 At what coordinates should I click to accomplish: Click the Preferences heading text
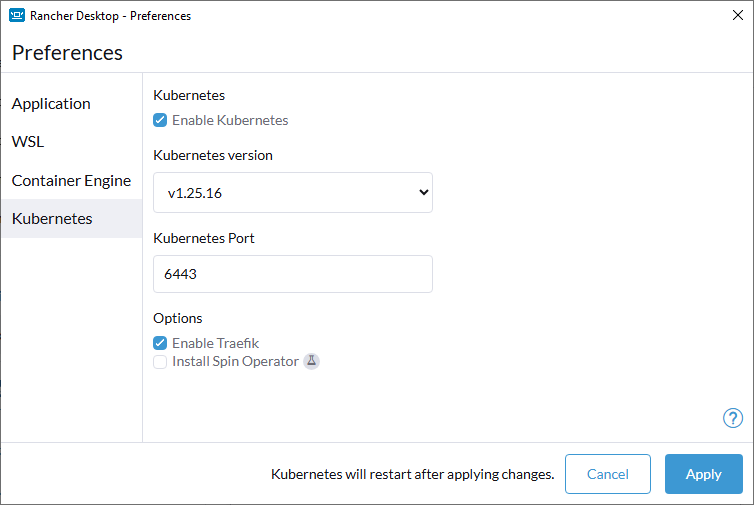[67, 52]
